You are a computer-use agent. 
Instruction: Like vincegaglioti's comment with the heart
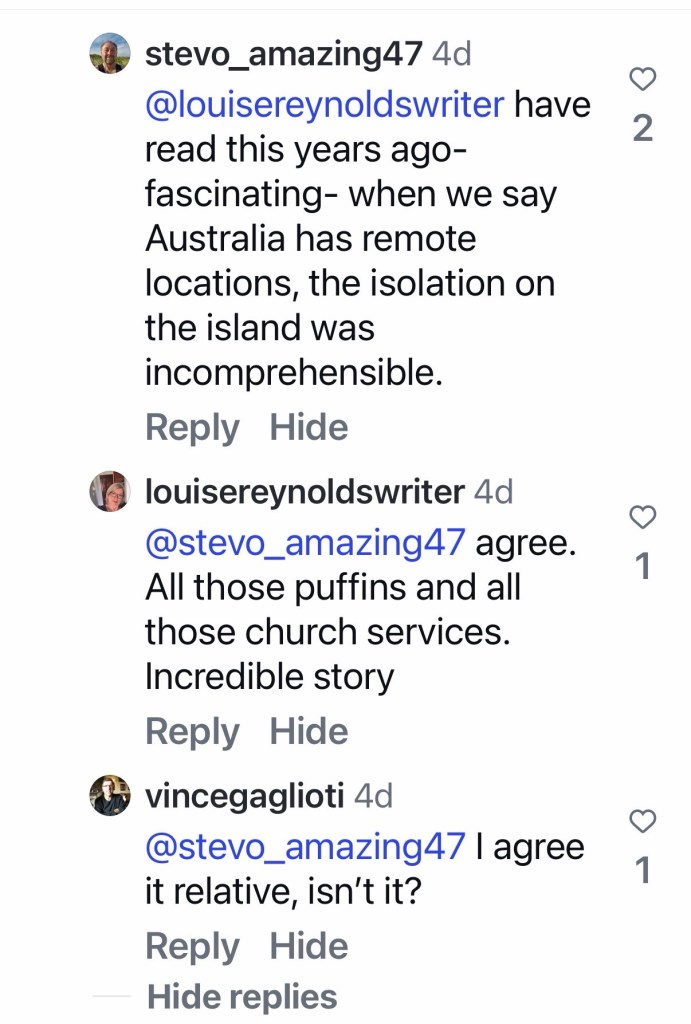click(x=644, y=821)
